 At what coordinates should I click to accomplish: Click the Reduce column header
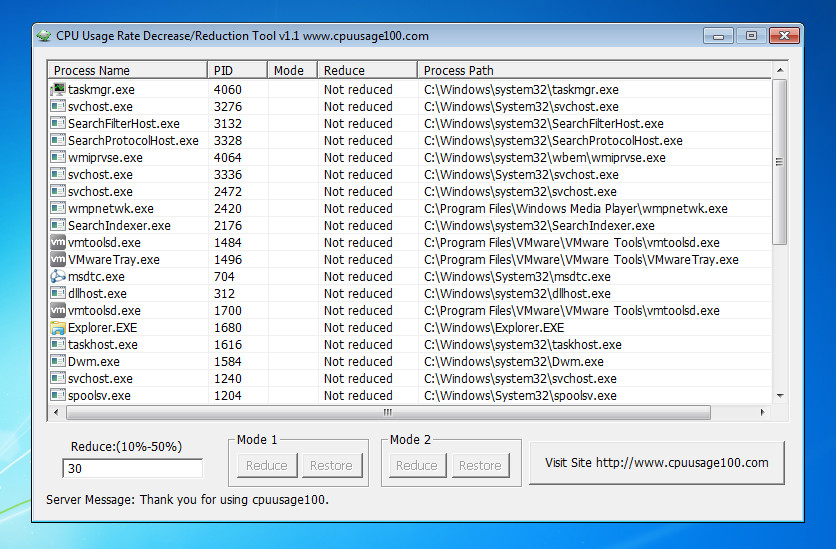[367, 70]
